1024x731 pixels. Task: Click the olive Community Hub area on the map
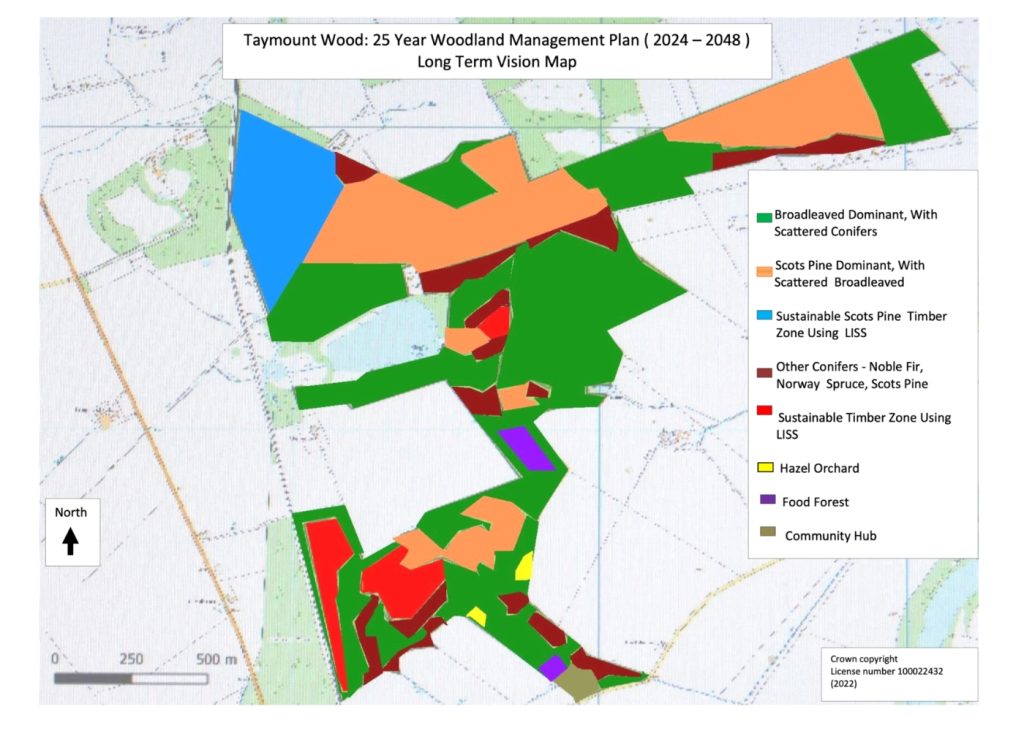click(x=579, y=683)
